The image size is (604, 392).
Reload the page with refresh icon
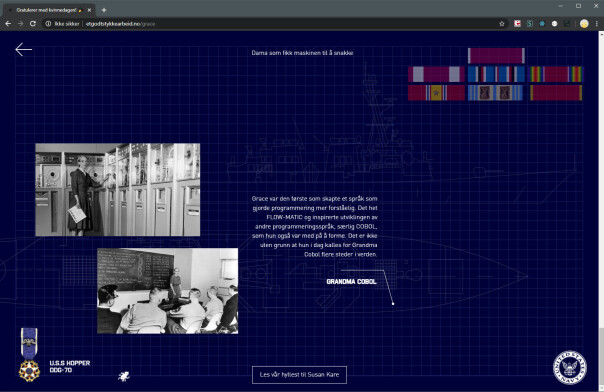tap(33, 24)
